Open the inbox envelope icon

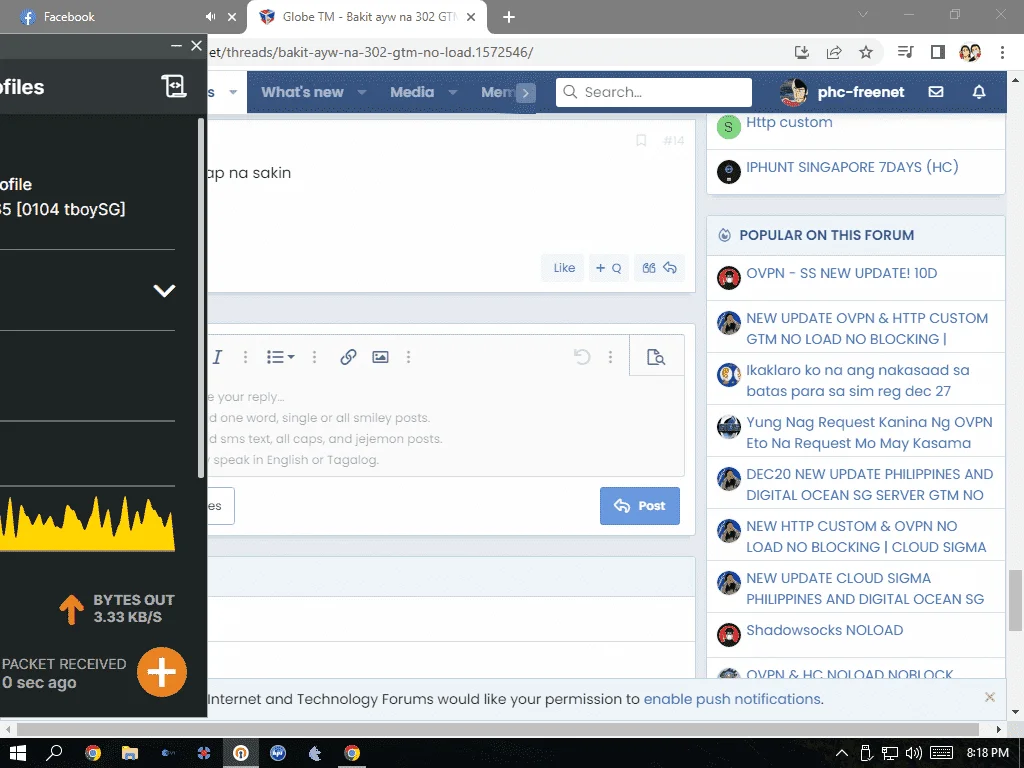tap(936, 92)
